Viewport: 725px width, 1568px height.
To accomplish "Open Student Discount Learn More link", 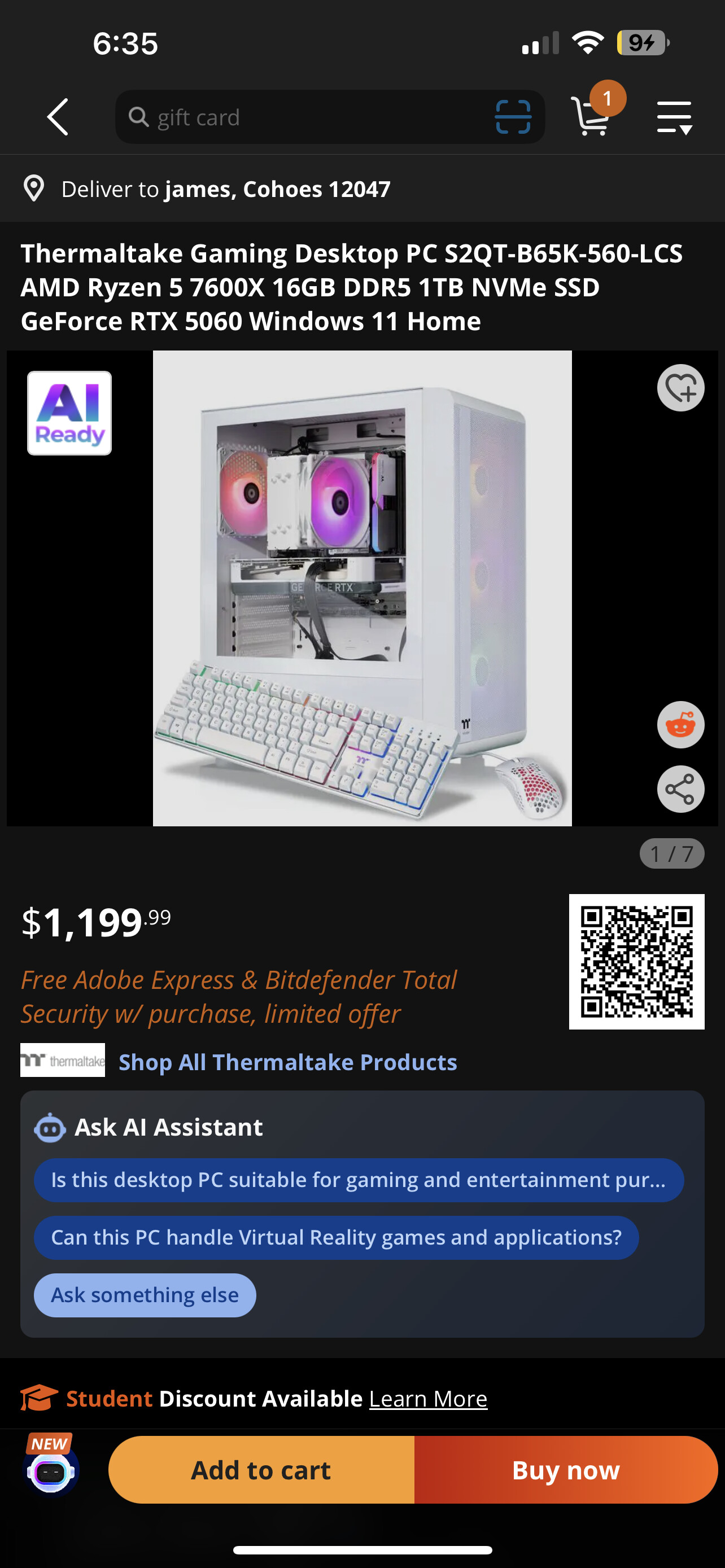I will 429,1399.
